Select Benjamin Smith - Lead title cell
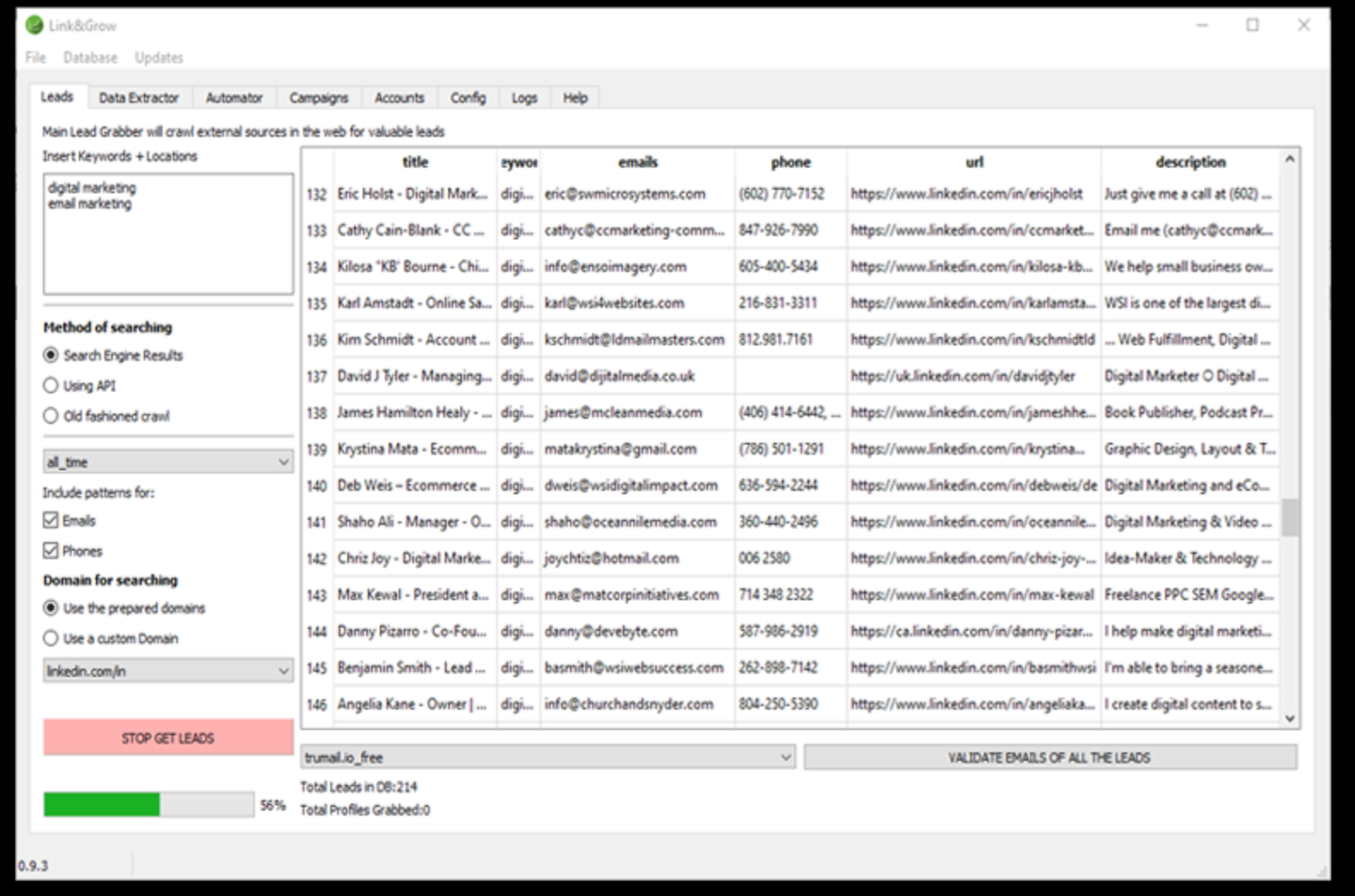 click(415, 668)
